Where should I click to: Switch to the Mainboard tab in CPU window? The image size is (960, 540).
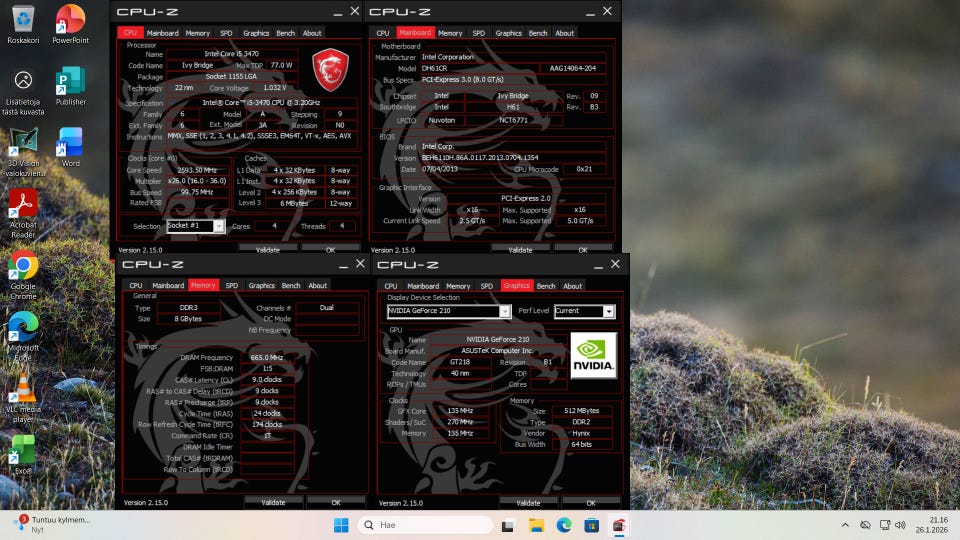(x=162, y=33)
